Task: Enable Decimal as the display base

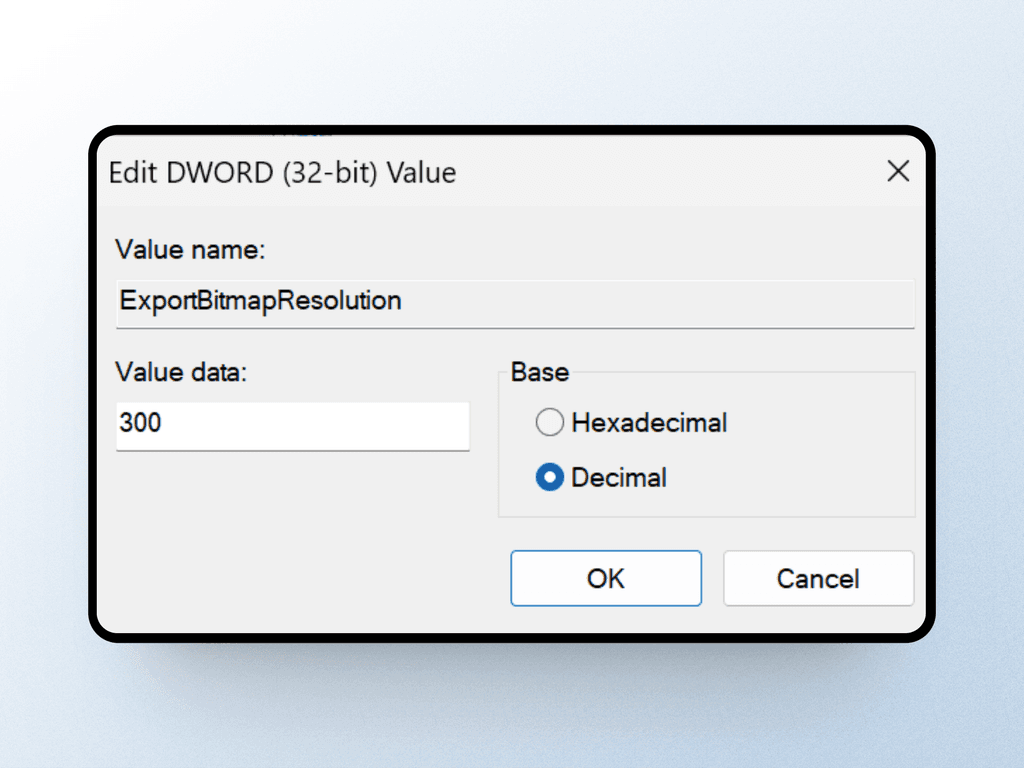Action: tap(549, 477)
